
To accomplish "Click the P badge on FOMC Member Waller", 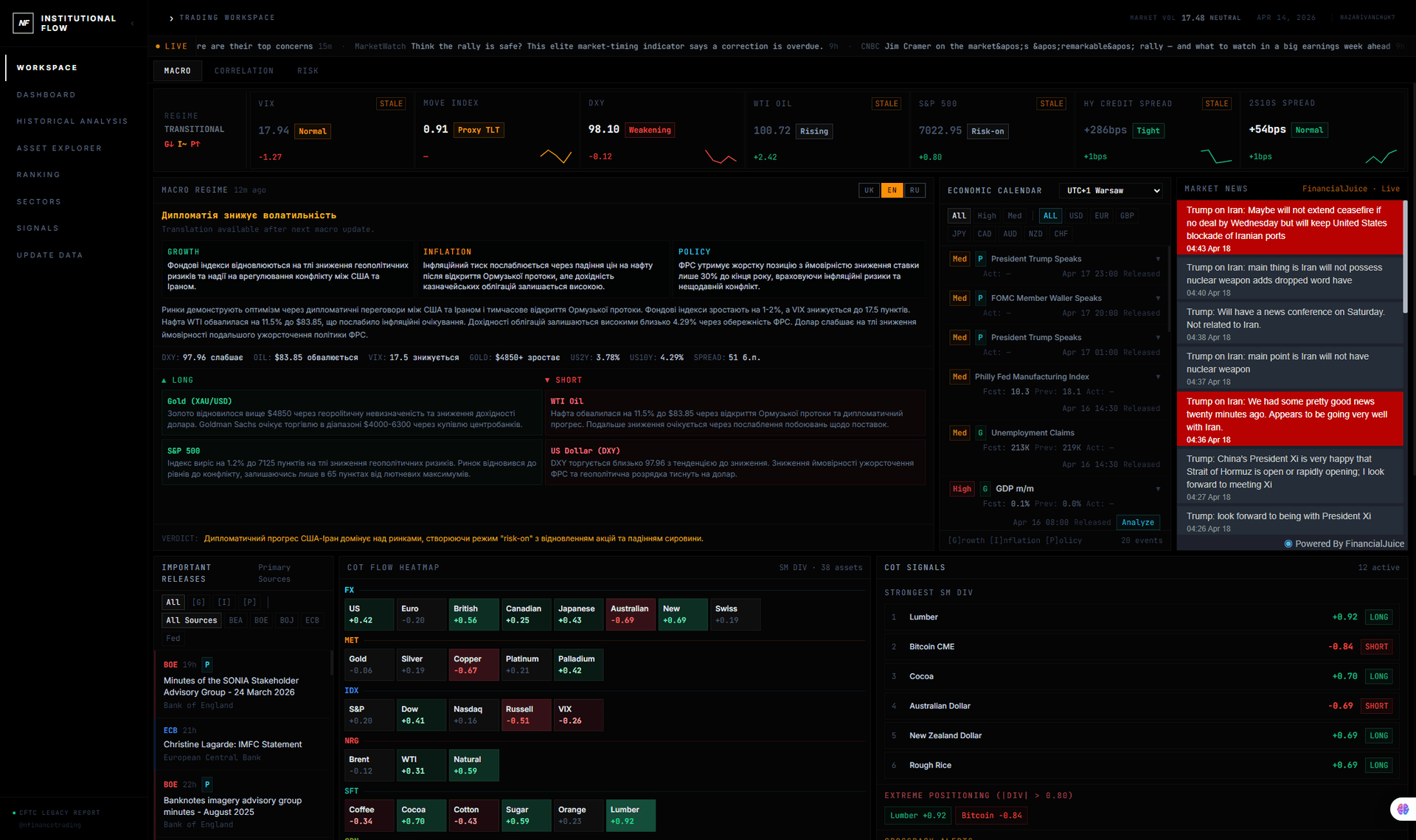I will (x=980, y=298).
